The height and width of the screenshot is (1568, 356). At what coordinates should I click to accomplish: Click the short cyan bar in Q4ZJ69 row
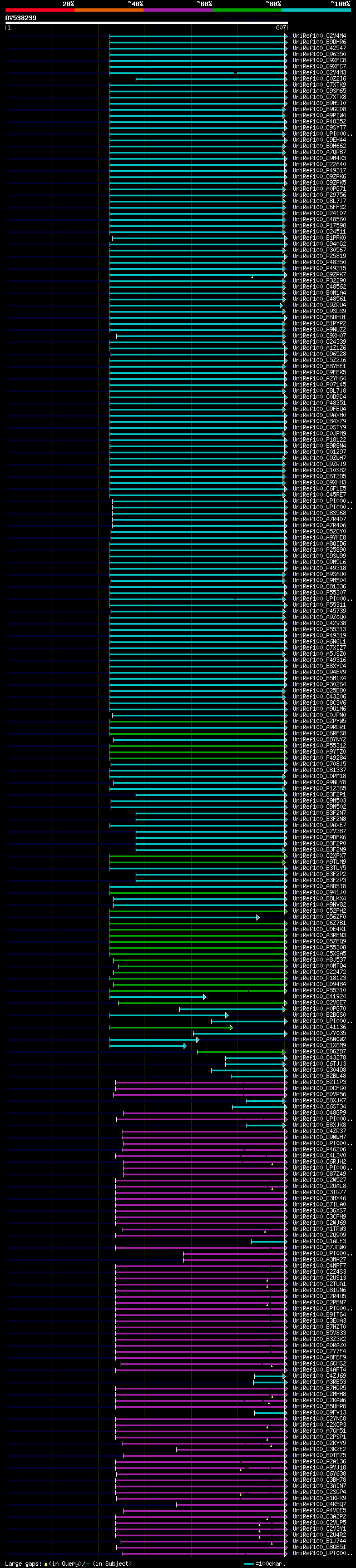[x=270, y=1376]
